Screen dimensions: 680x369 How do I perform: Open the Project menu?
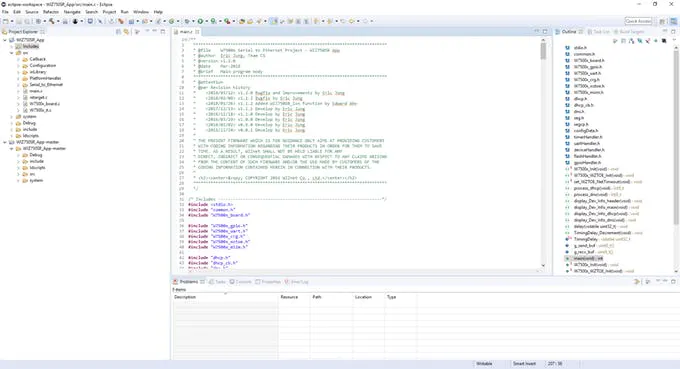pos(109,12)
